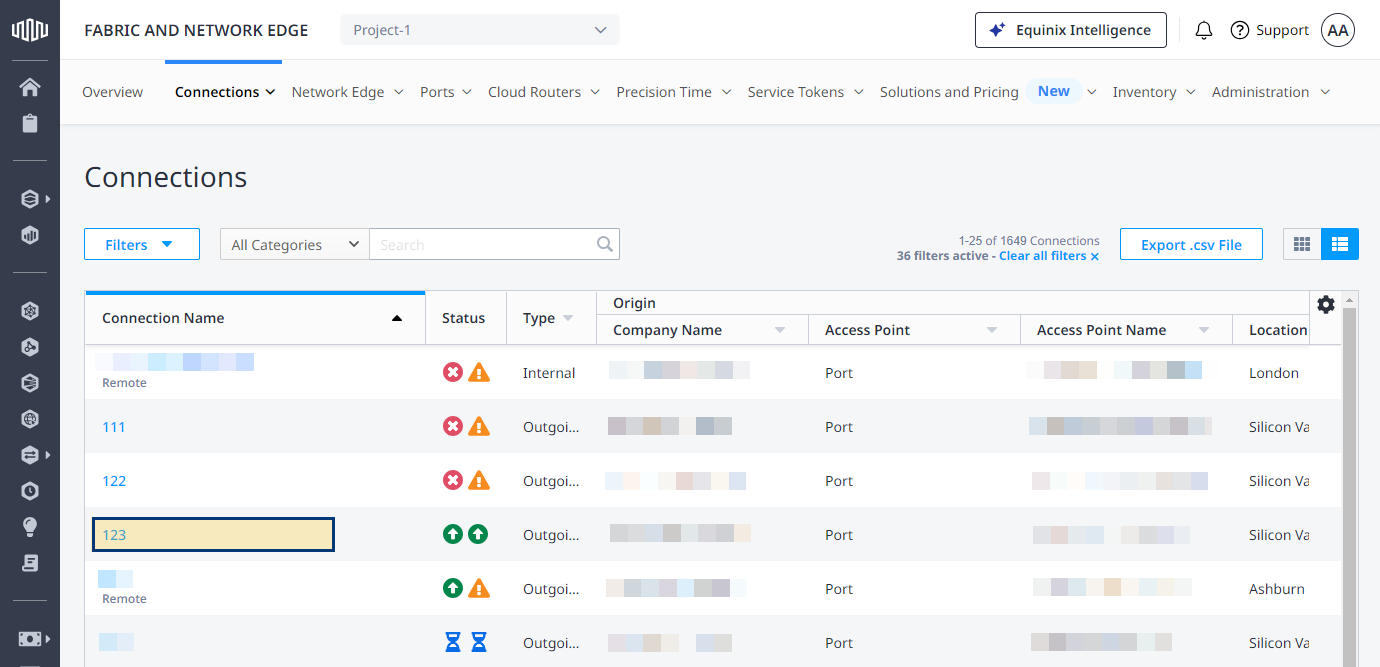Image resolution: width=1380 pixels, height=667 pixels.
Task: Click the first green up-arrow icon in row 123
Action: 453,535
